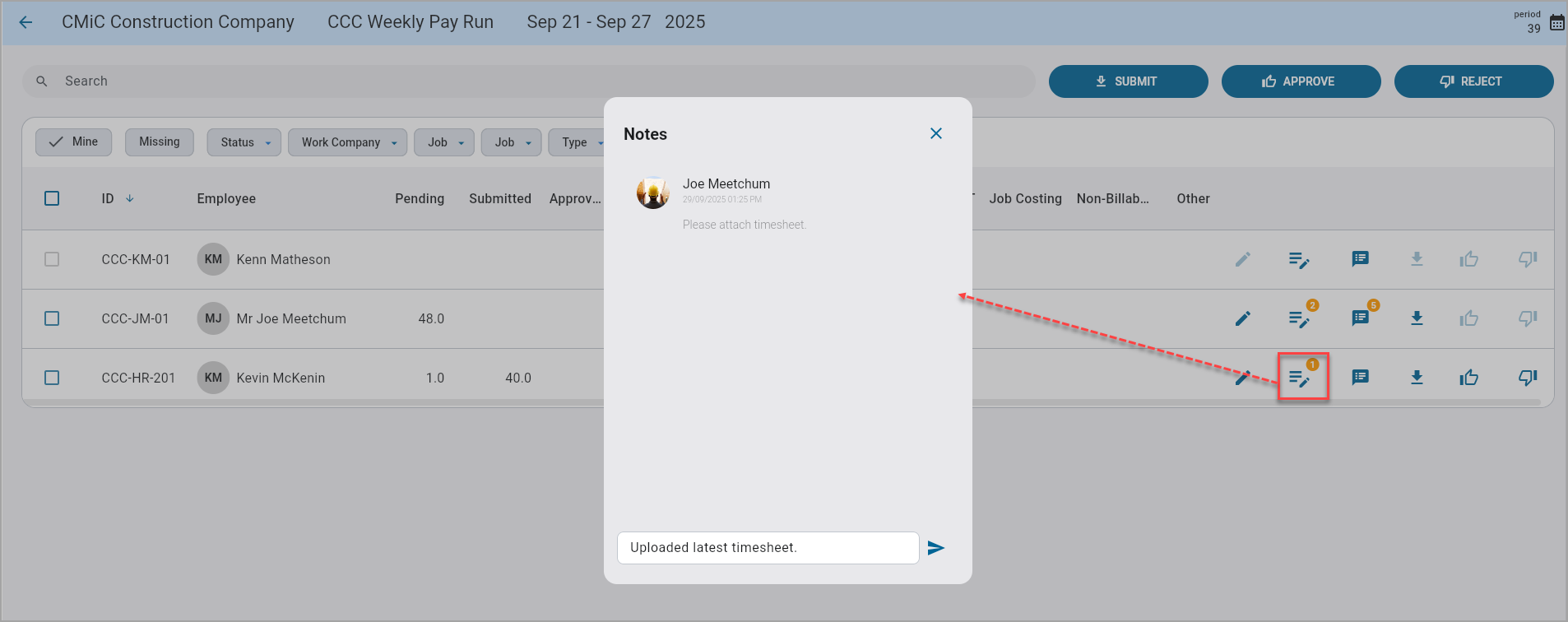Close the Notes dialog
The width and height of the screenshot is (1568, 622).
(x=936, y=133)
